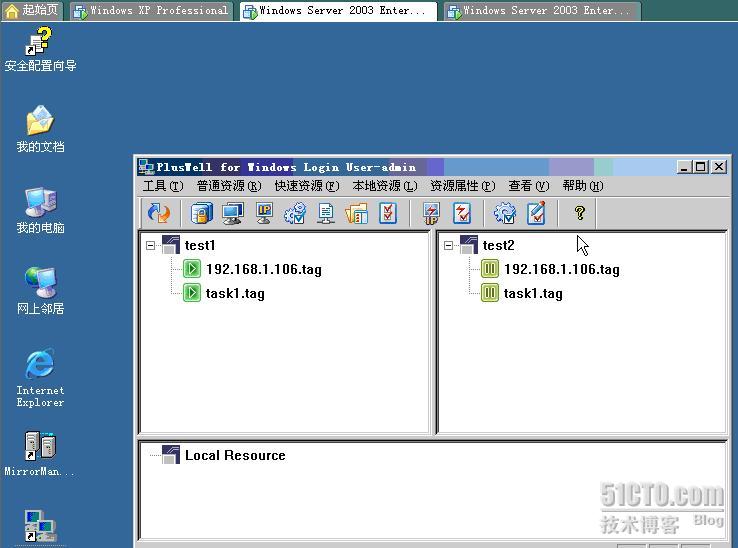Click the test1 server node icon
The height and width of the screenshot is (548, 738).
(171, 245)
